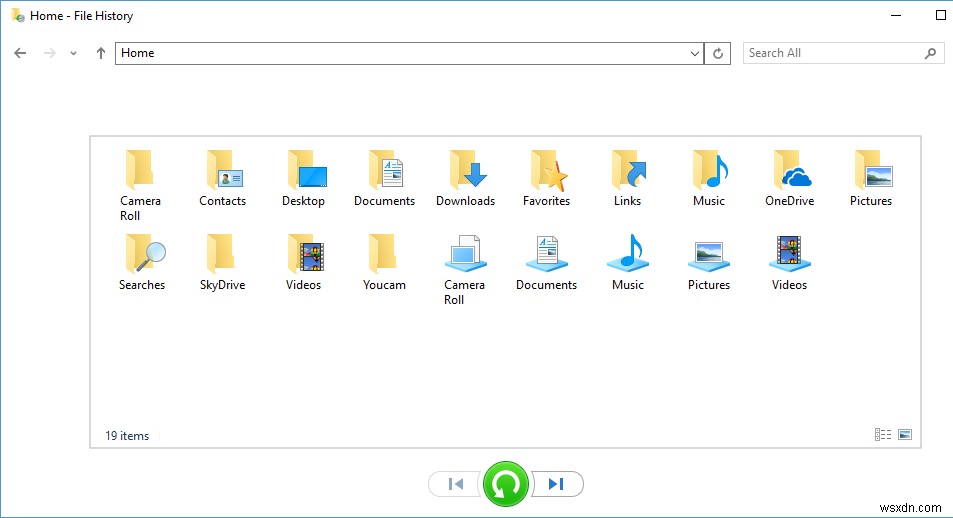953x518 pixels.
Task: Switch to large icons view
Action: pos(905,434)
